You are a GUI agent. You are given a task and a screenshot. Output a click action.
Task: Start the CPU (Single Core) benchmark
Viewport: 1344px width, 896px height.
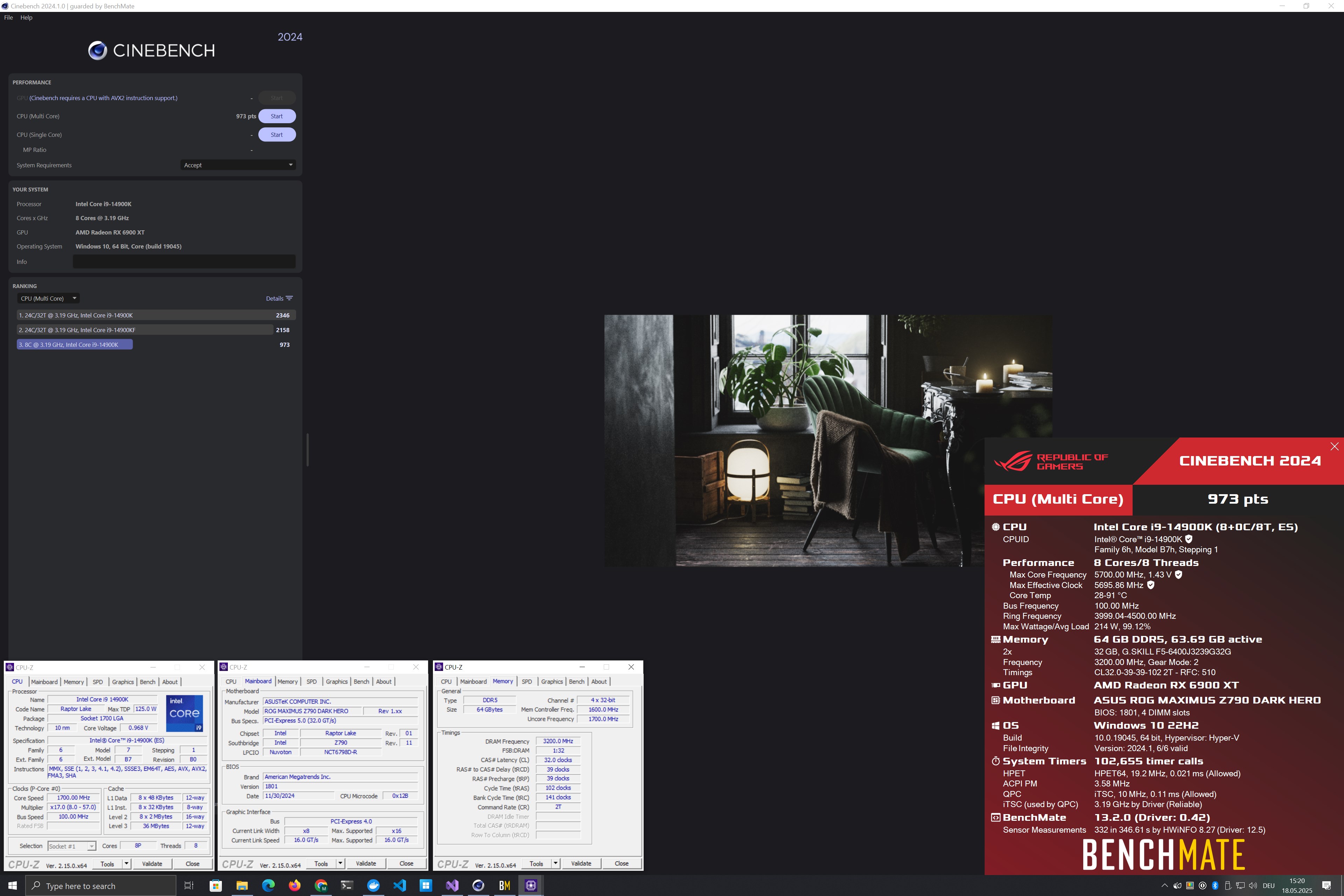point(276,135)
